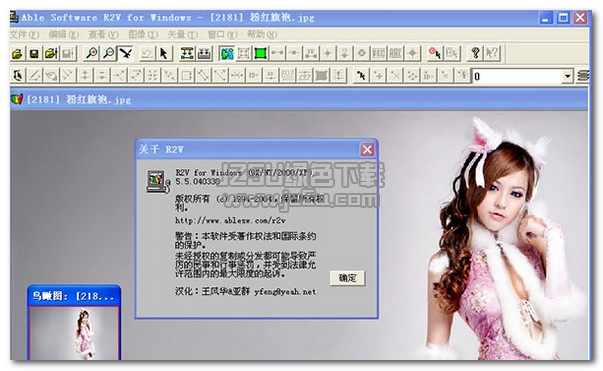The height and width of the screenshot is (371, 603).
Task: Open the 矢量(T) menu
Action: (183, 35)
